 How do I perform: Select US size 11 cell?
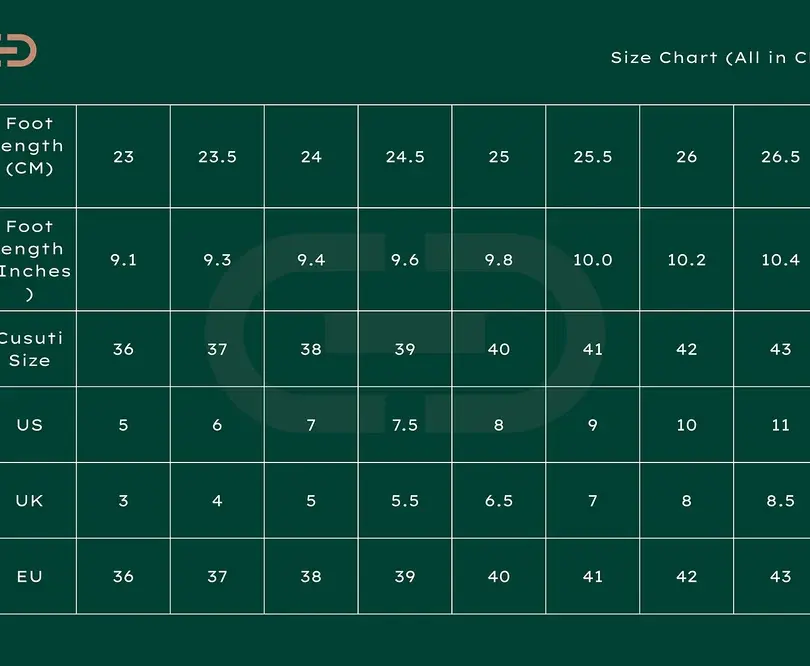(780, 425)
